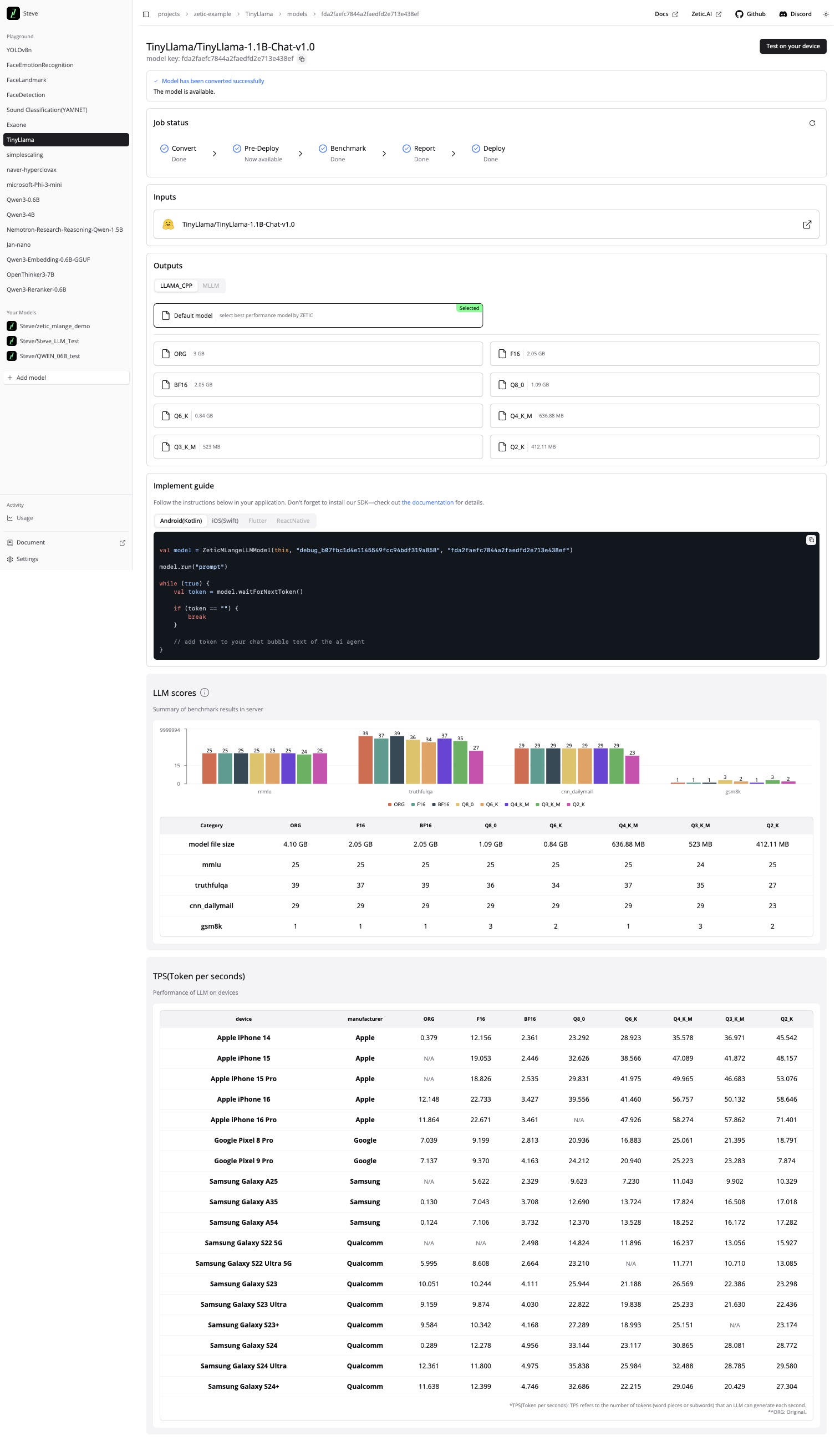Click Add model in the sidebar

[31, 378]
